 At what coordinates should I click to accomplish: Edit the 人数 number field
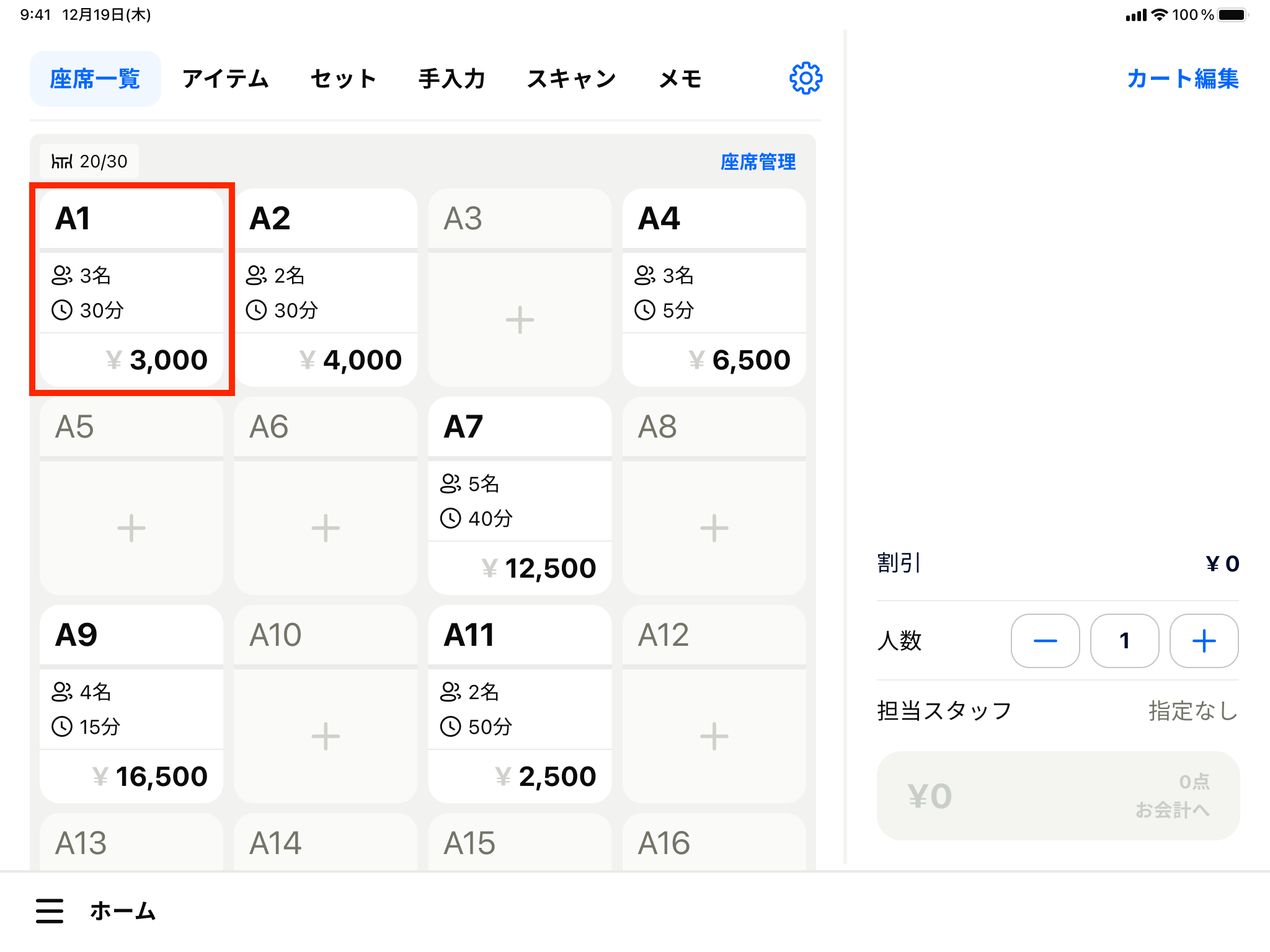1124,641
